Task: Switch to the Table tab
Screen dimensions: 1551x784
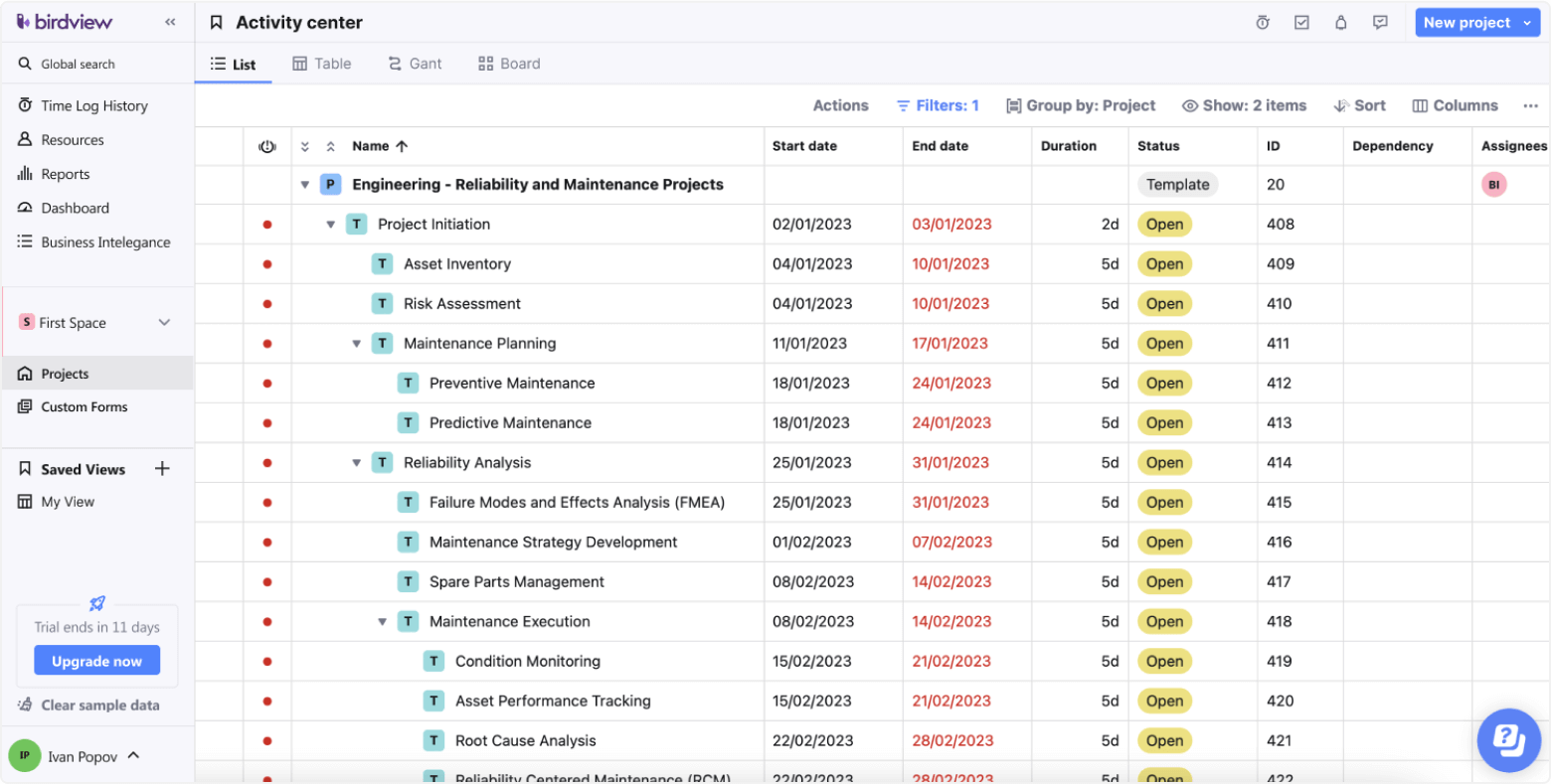Action: [x=321, y=64]
